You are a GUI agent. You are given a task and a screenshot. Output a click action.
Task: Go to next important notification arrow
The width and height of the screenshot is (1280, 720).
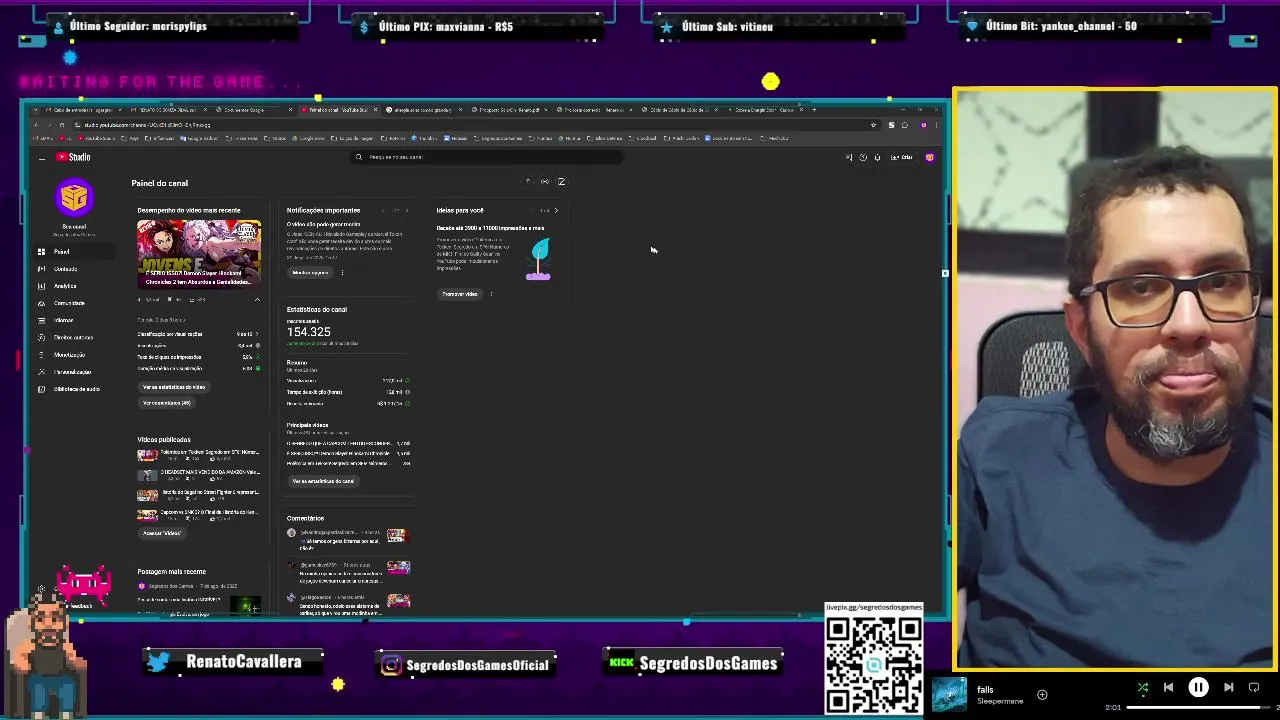[406, 211]
